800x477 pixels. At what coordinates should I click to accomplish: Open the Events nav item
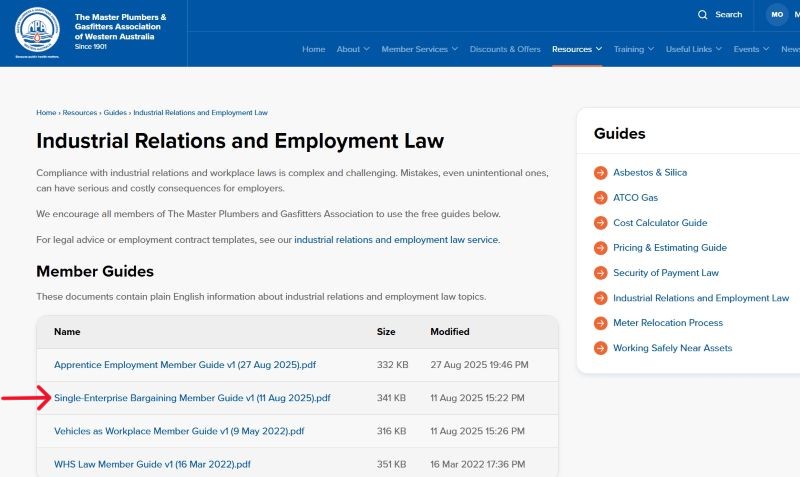click(x=746, y=49)
